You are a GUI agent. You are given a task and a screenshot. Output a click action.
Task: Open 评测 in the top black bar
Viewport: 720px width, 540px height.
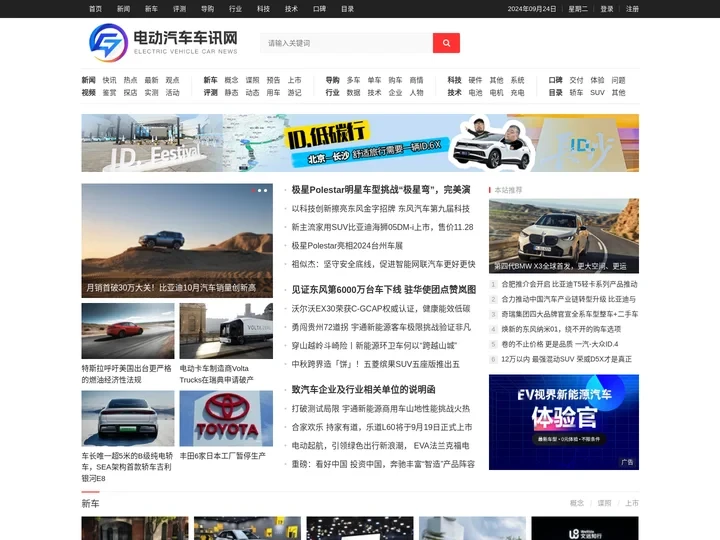(180, 9)
